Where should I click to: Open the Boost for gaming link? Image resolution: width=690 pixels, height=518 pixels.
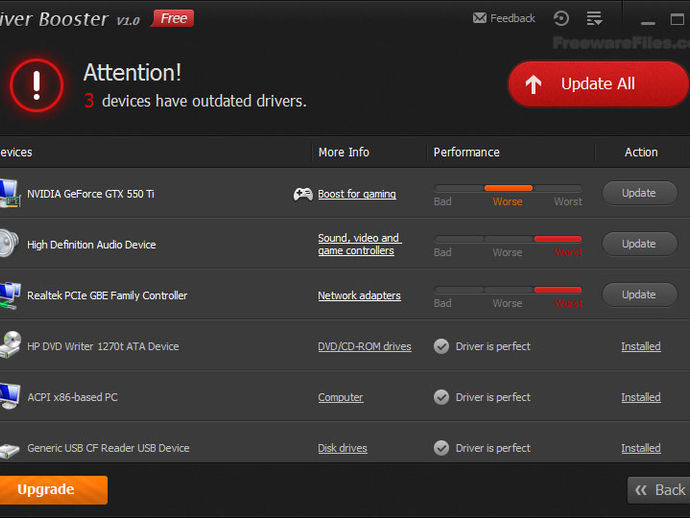pos(357,194)
